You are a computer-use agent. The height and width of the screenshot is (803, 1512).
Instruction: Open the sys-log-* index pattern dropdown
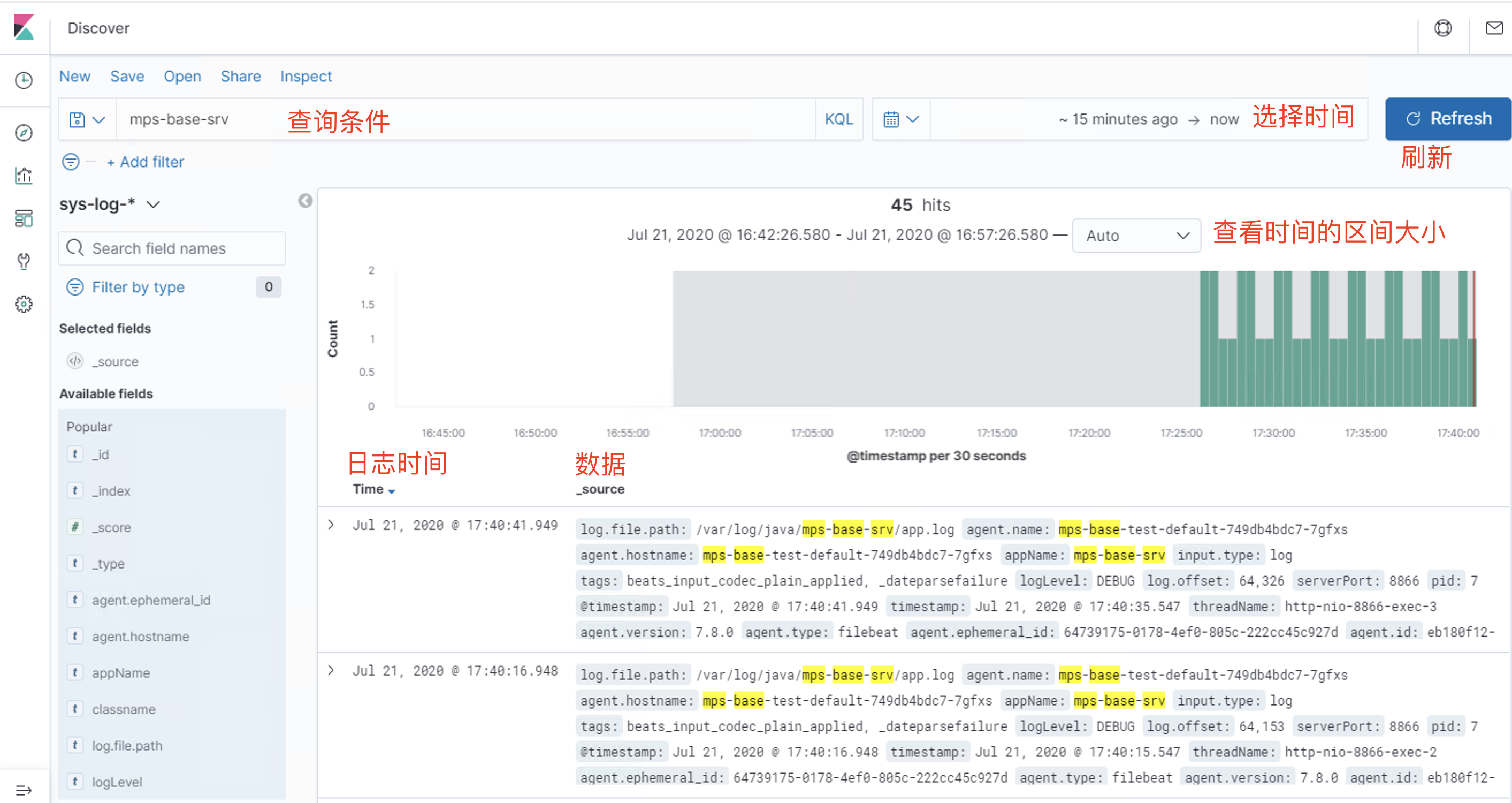point(110,204)
